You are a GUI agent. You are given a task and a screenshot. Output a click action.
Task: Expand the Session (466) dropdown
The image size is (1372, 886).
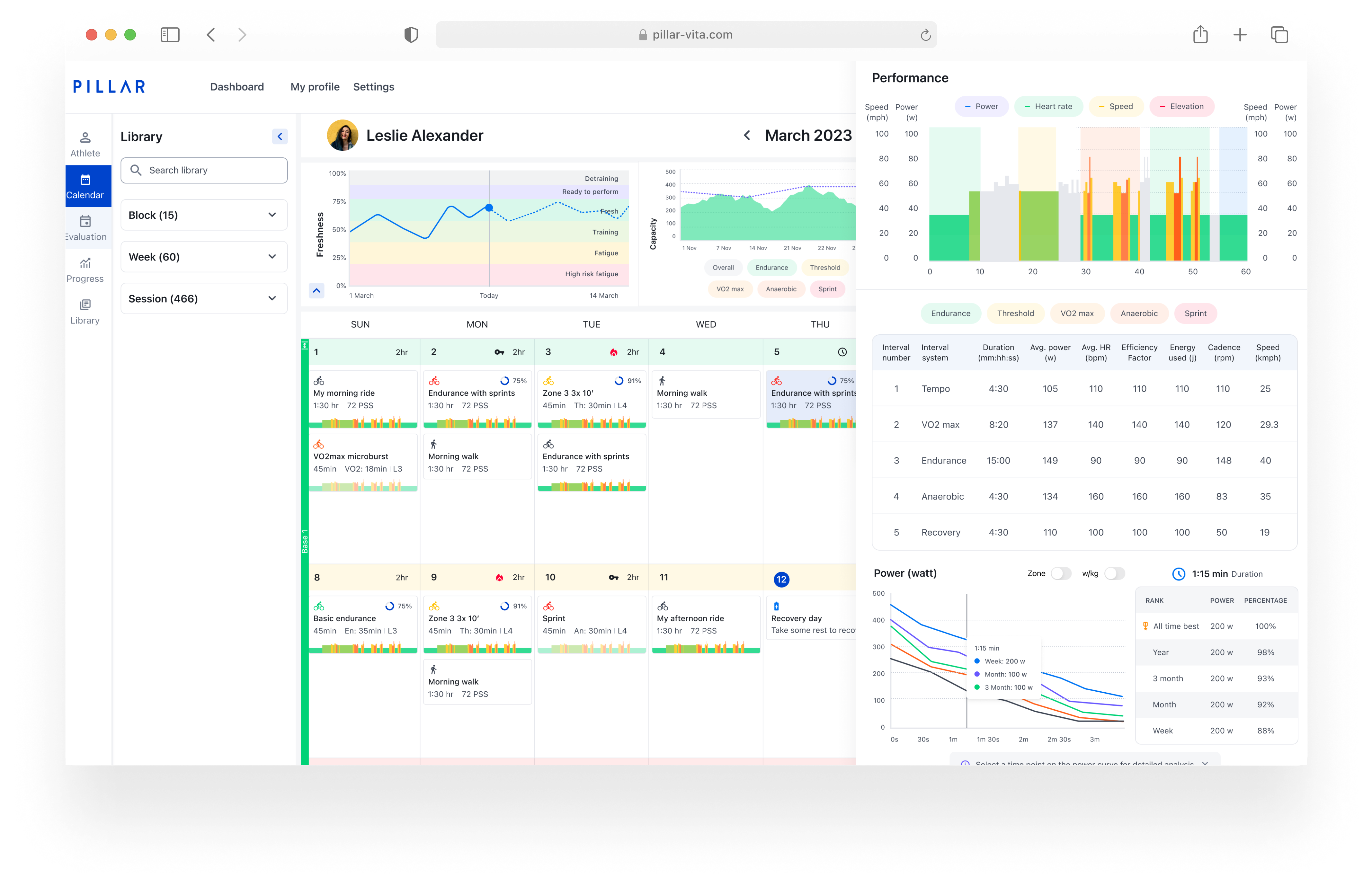coord(204,298)
